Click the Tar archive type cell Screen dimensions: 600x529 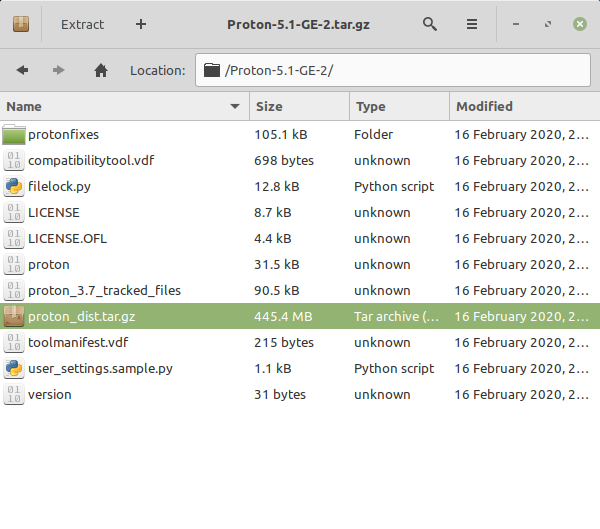(x=396, y=317)
